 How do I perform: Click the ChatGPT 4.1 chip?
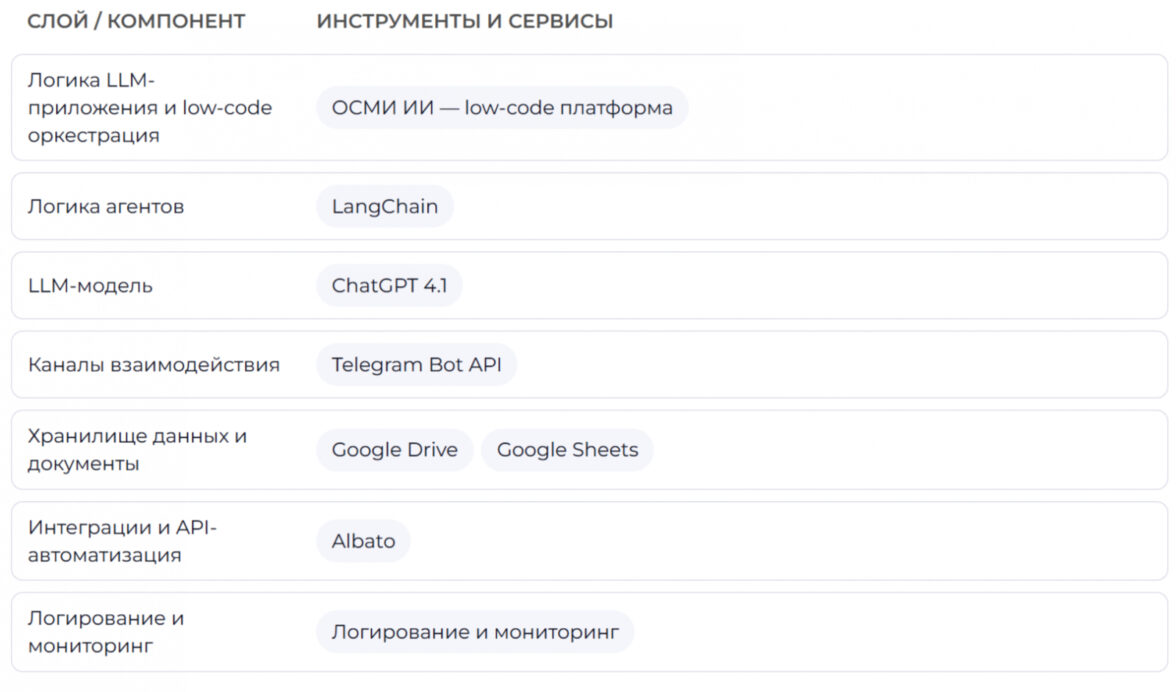(389, 286)
